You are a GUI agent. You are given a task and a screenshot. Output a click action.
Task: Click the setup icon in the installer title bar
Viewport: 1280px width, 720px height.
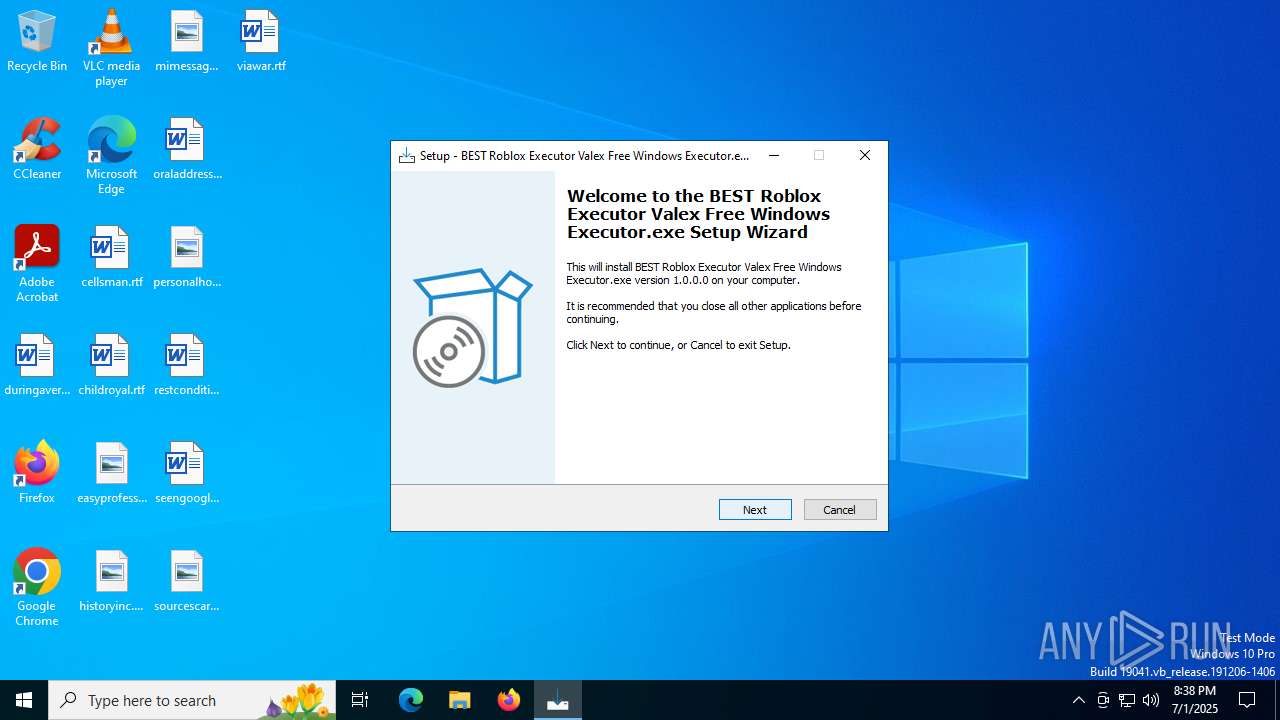[x=406, y=155]
